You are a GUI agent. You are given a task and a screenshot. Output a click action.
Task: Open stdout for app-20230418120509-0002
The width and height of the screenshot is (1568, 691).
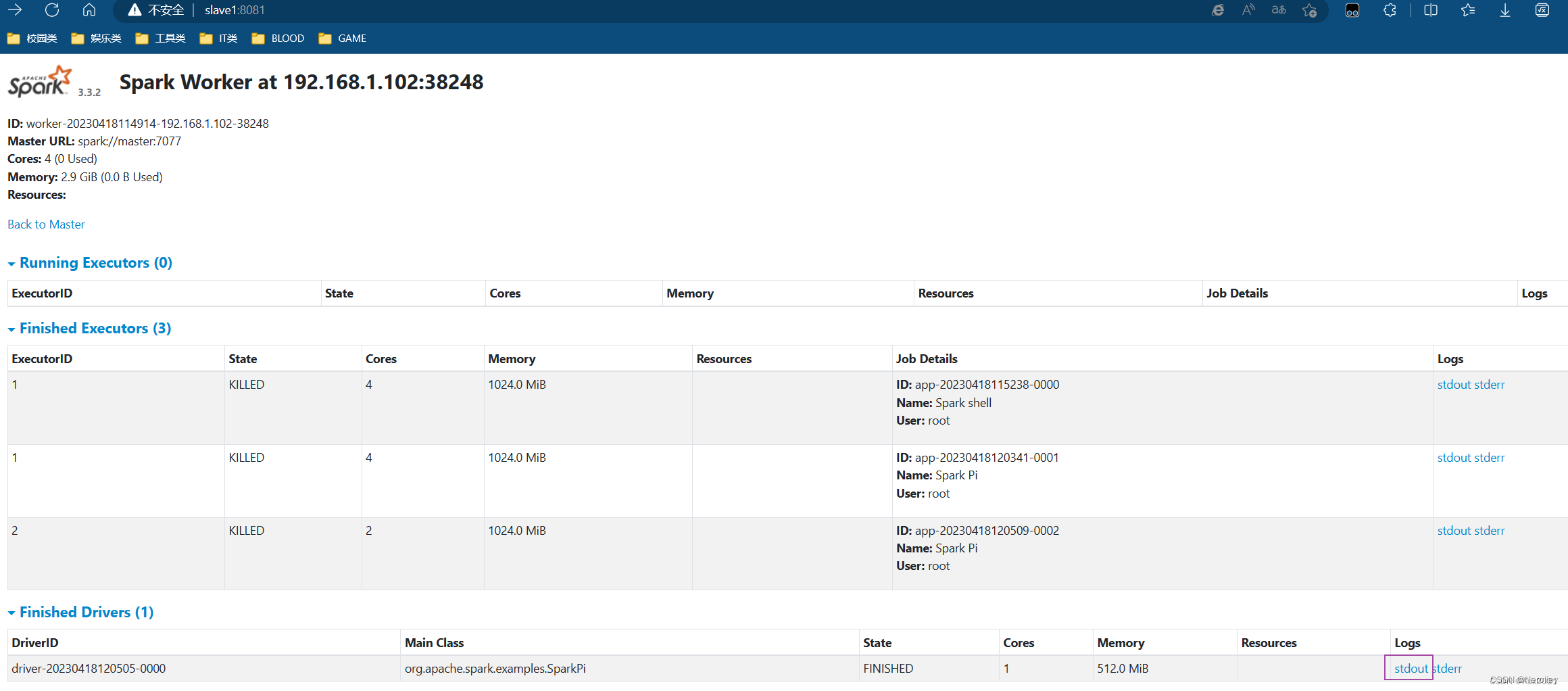tap(1454, 531)
